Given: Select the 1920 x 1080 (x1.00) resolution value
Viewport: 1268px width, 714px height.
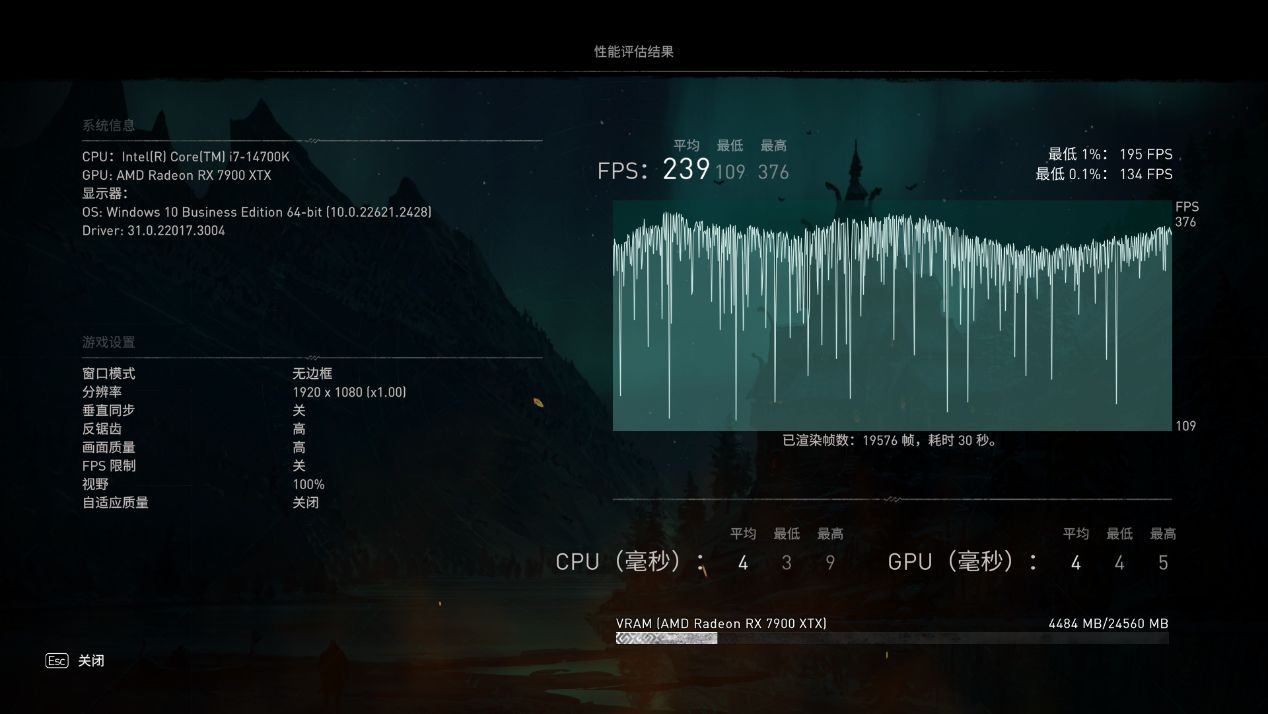Looking at the screenshot, I should coord(349,393).
